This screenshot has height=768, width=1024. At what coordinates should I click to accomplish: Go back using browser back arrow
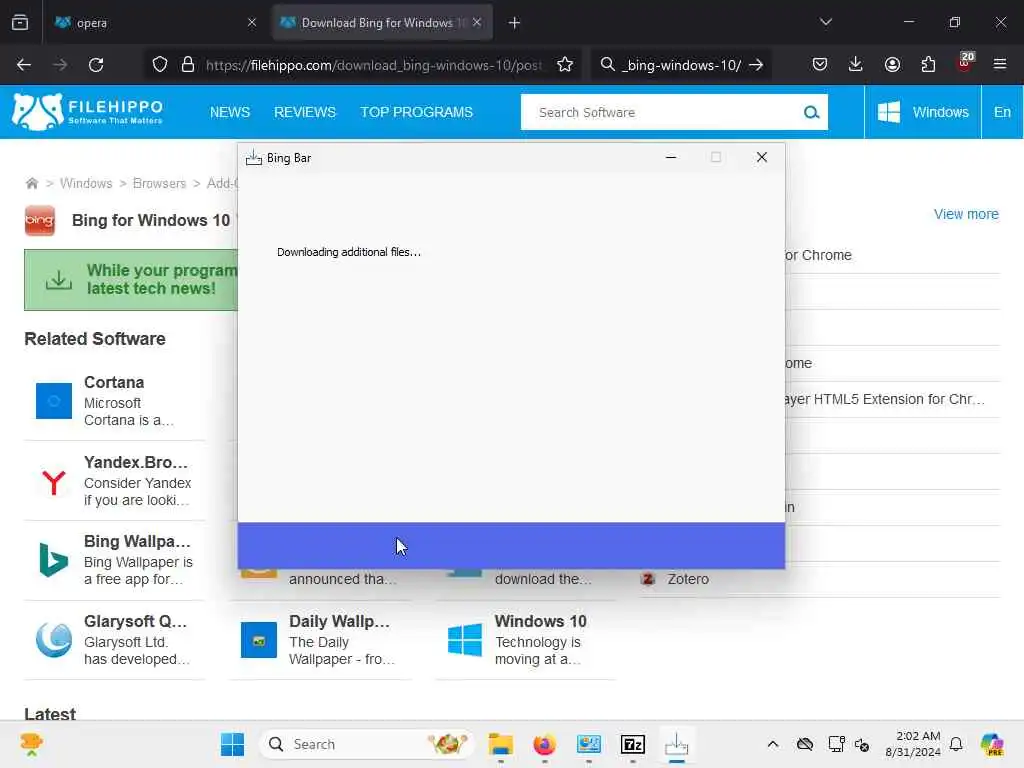click(x=24, y=65)
